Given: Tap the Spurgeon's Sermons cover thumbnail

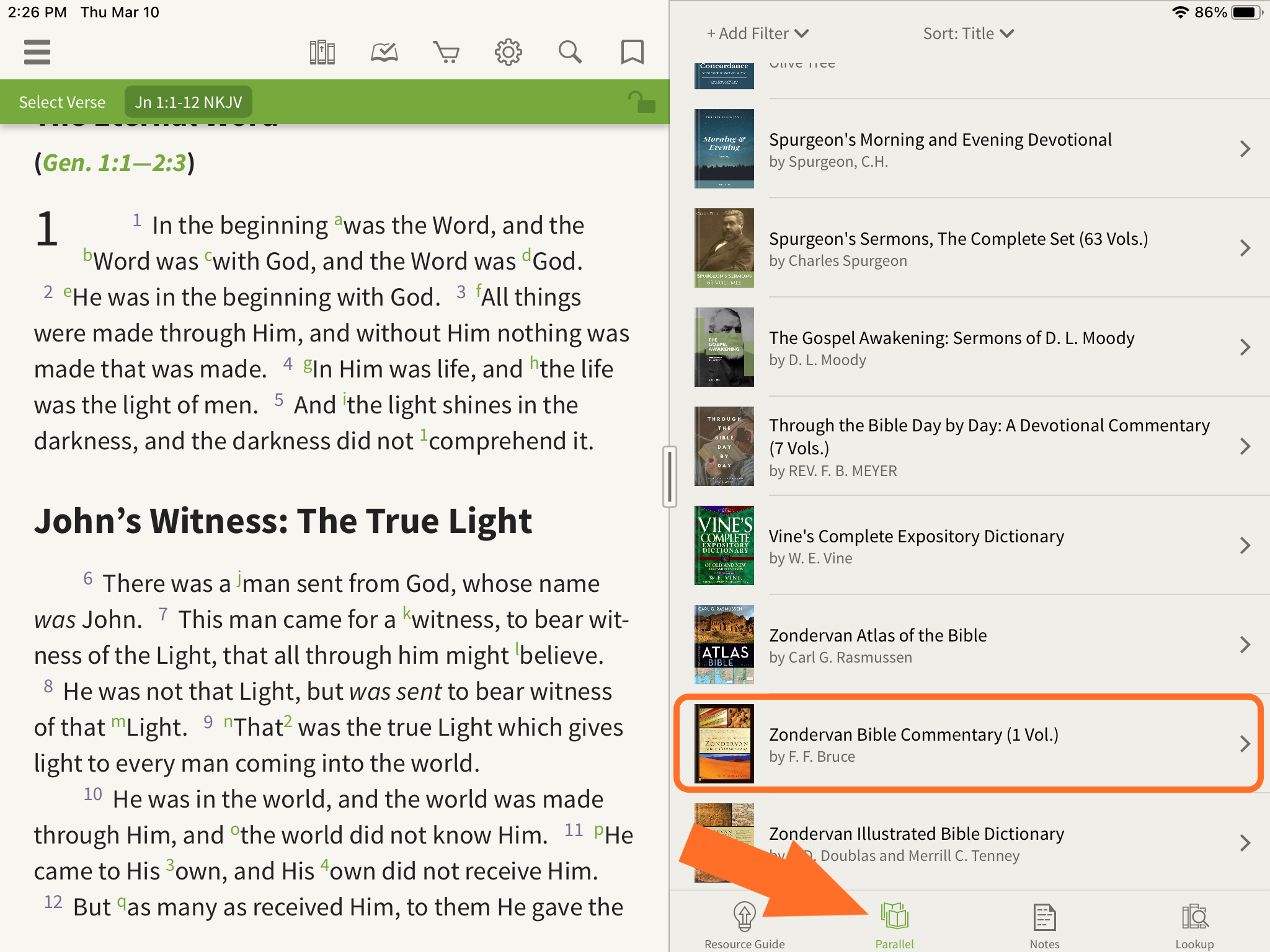Looking at the screenshot, I should pos(724,248).
